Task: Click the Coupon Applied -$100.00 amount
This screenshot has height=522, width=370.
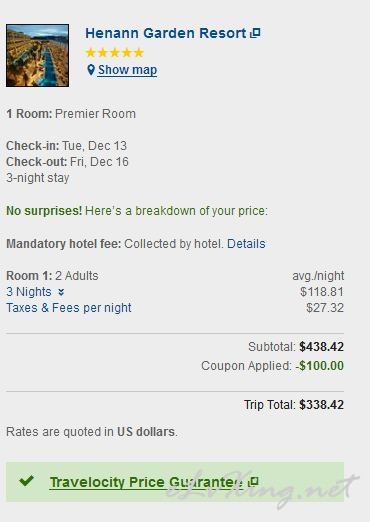Action: pos(320,366)
